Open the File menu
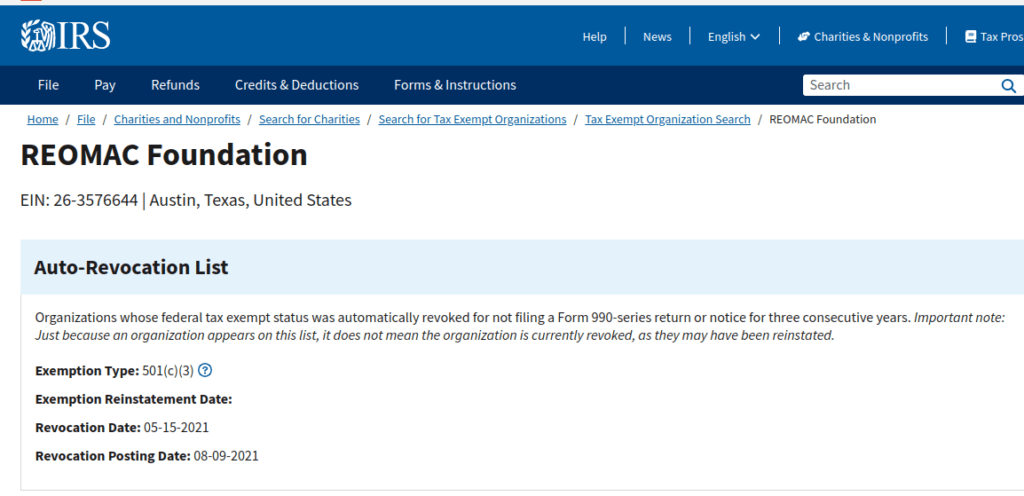Viewport: 1024px width, 496px height. tap(48, 85)
